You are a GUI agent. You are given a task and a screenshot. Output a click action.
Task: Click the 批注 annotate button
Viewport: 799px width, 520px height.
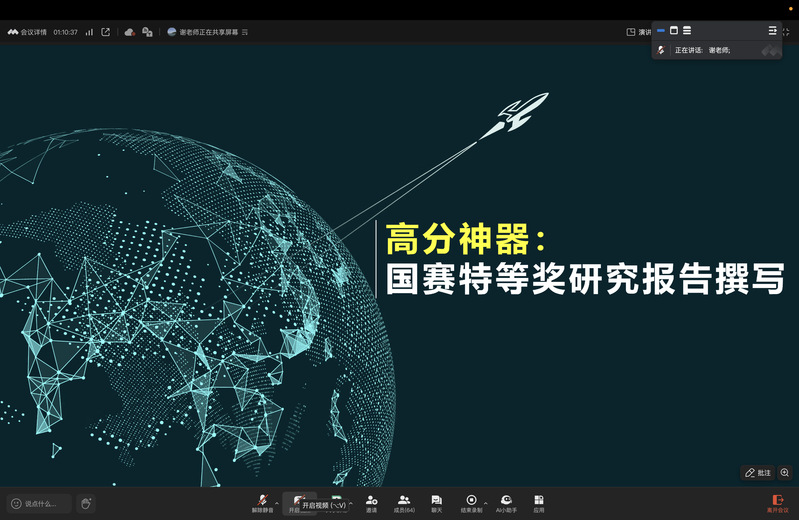tap(757, 472)
